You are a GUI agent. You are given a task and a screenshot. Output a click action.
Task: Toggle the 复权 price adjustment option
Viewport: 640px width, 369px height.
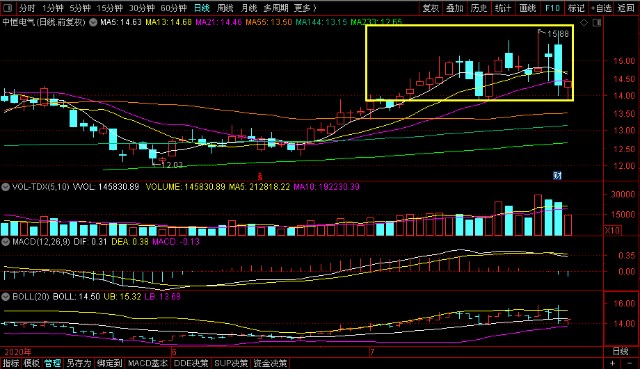(x=431, y=8)
